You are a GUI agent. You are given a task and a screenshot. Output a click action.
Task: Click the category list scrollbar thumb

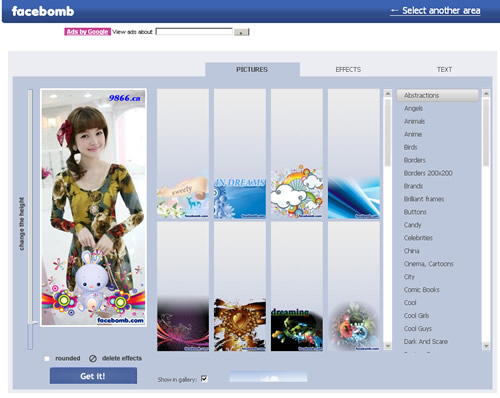pos(486,133)
